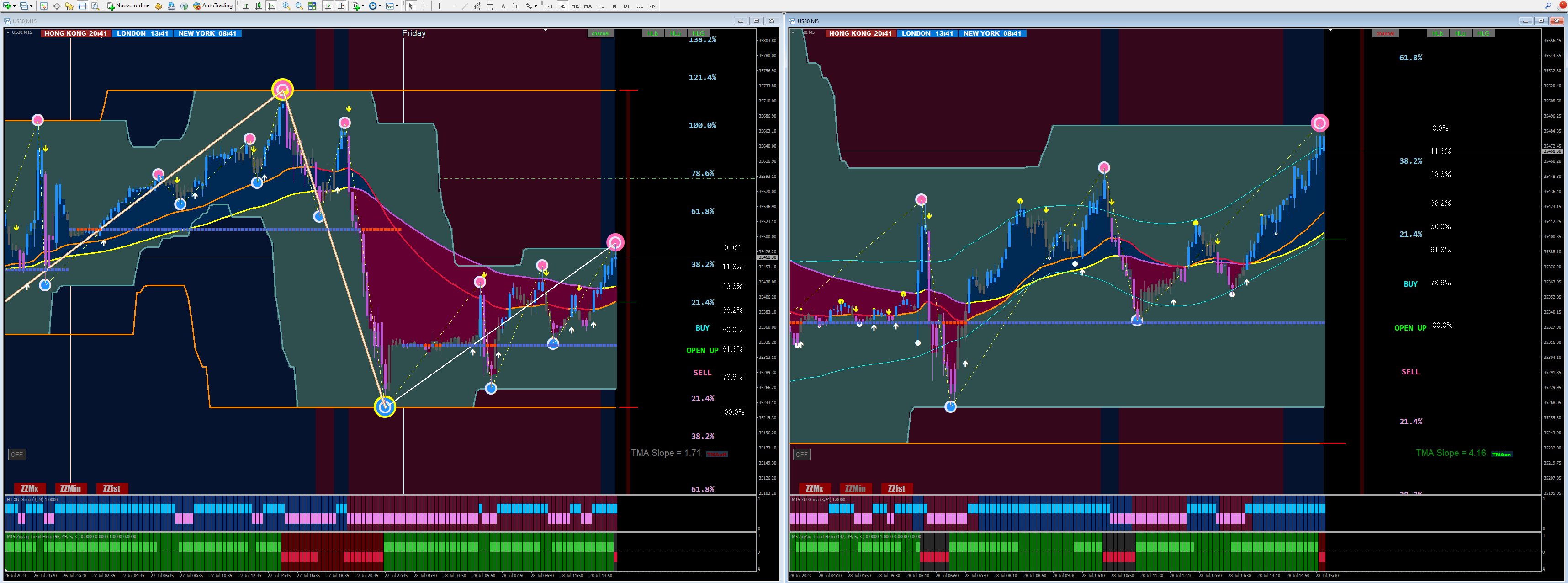
Task: Toggle the AutoTrading button
Action: point(213,5)
